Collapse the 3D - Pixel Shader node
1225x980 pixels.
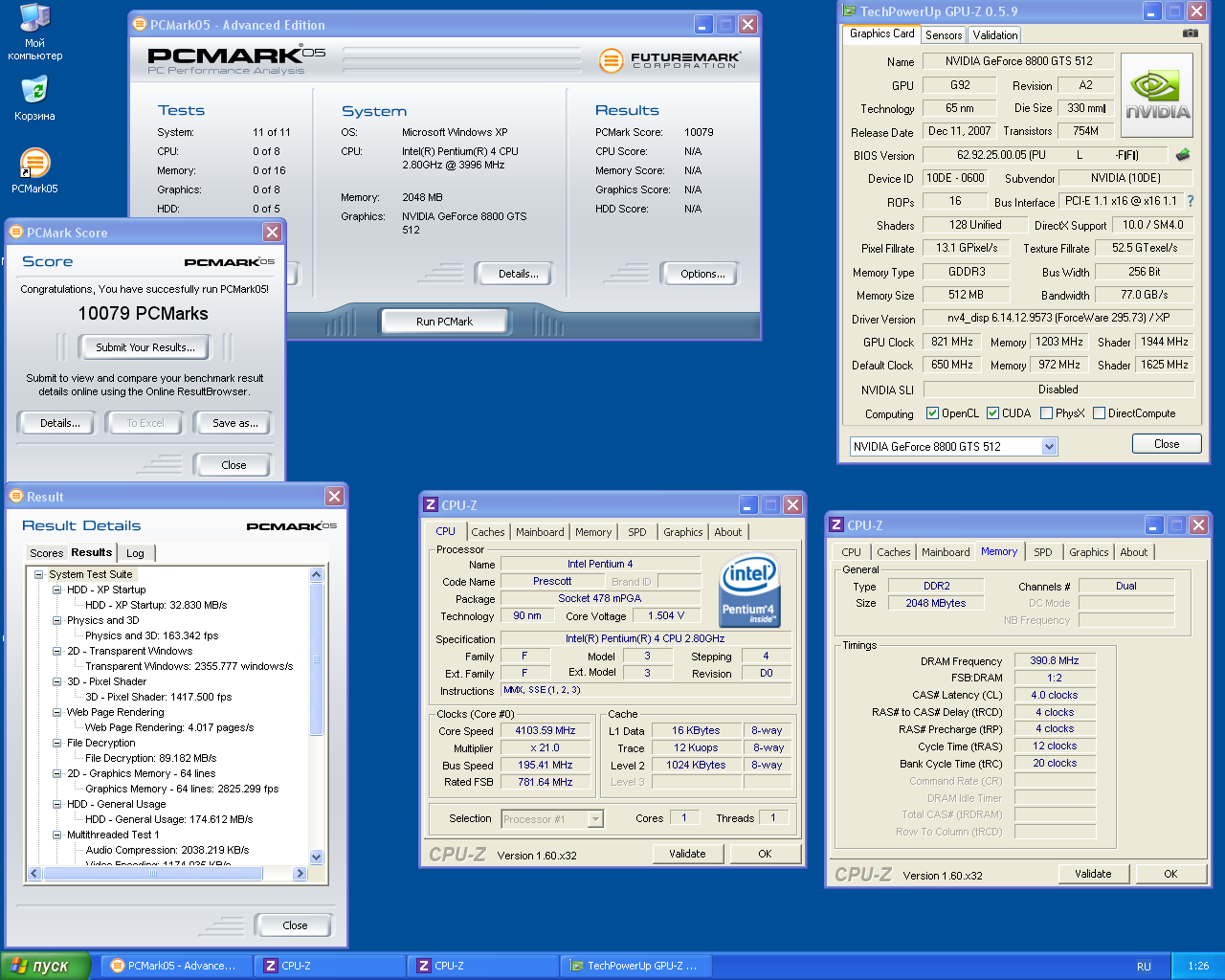(x=57, y=682)
